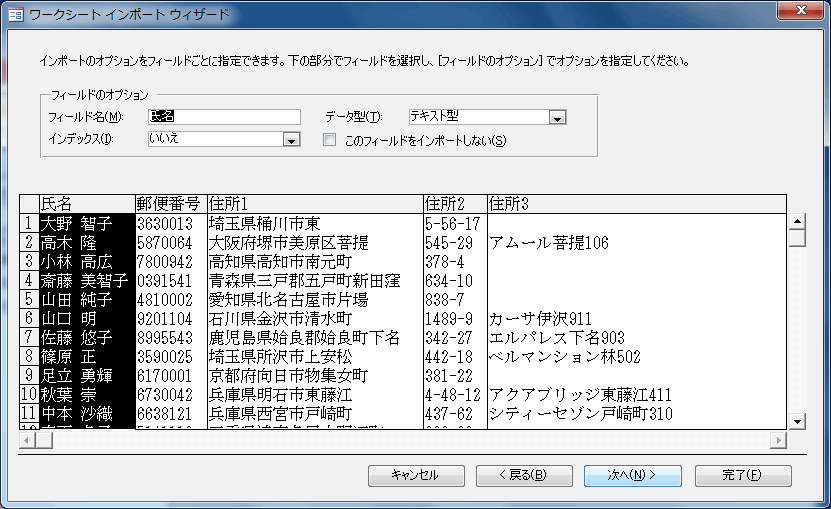Click 住所2 cell 4-48-12
The image size is (831, 509).
coord(455,395)
